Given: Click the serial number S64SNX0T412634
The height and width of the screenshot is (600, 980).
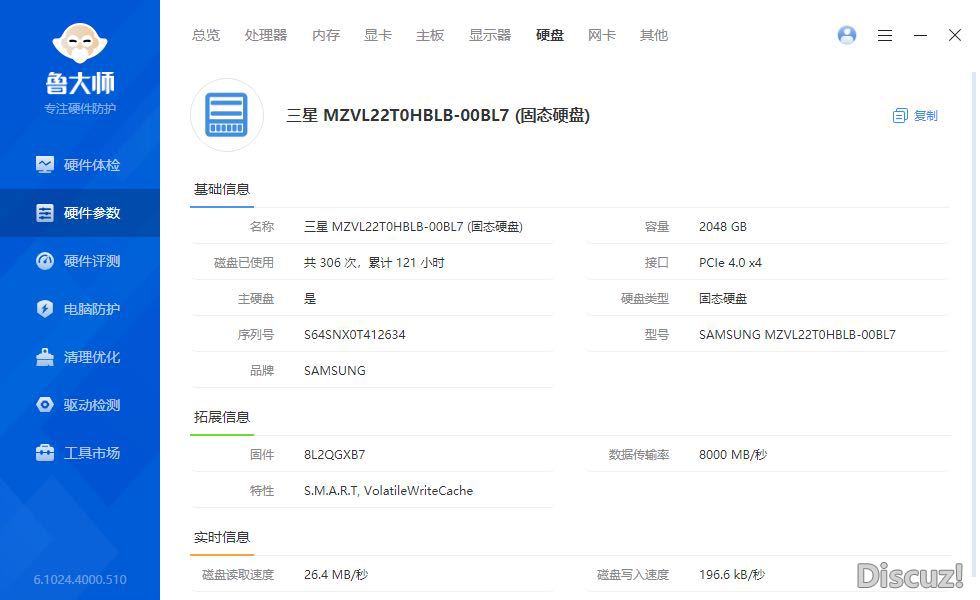Looking at the screenshot, I should pos(354,334).
